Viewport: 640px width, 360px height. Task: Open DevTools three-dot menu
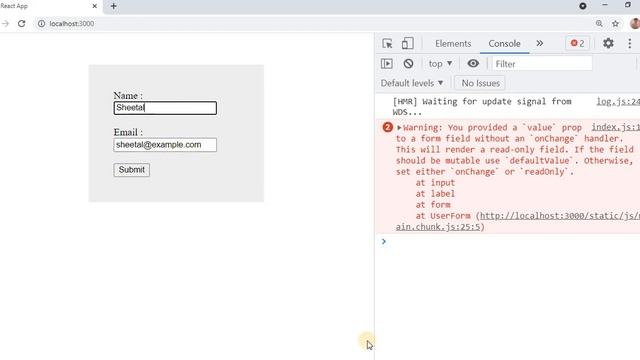click(x=629, y=43)
